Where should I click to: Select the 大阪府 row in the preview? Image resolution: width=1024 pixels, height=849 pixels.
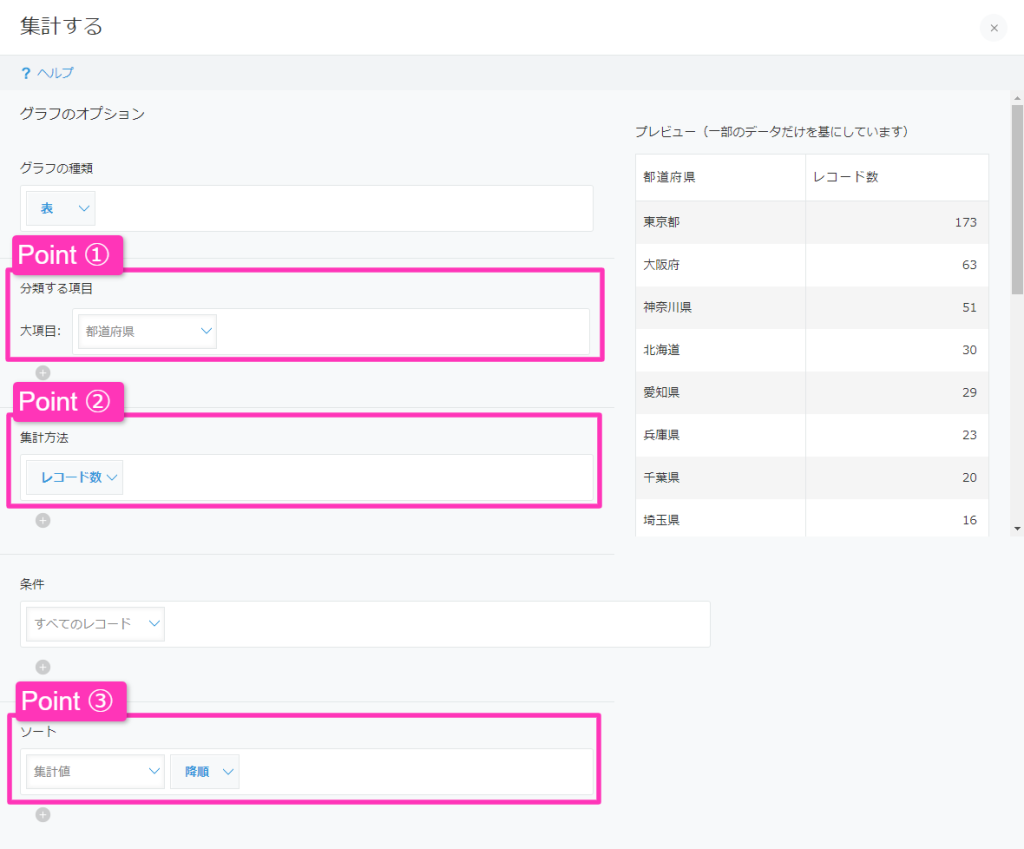pyautogui.click(x=812, y=264)
